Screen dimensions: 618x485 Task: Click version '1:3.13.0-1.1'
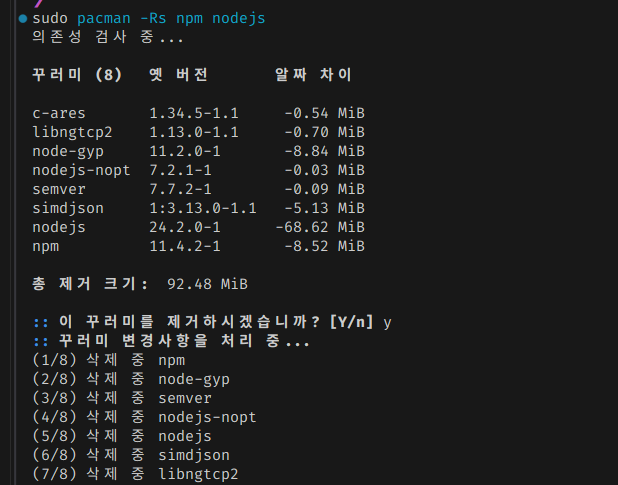point(203,208)
